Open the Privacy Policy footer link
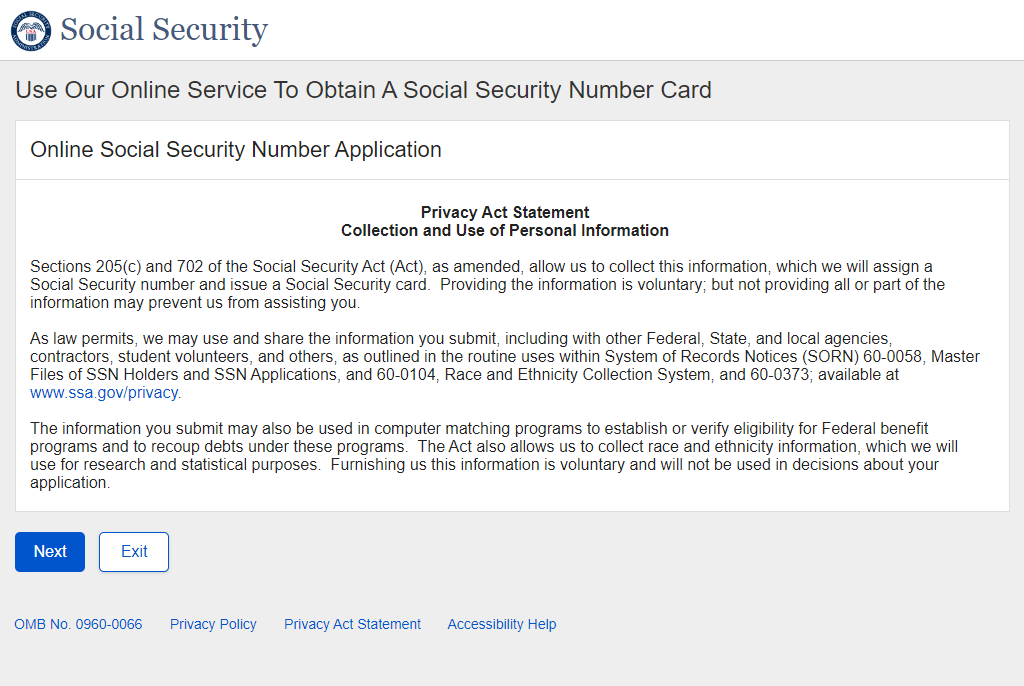 click(x=213, y=624)
